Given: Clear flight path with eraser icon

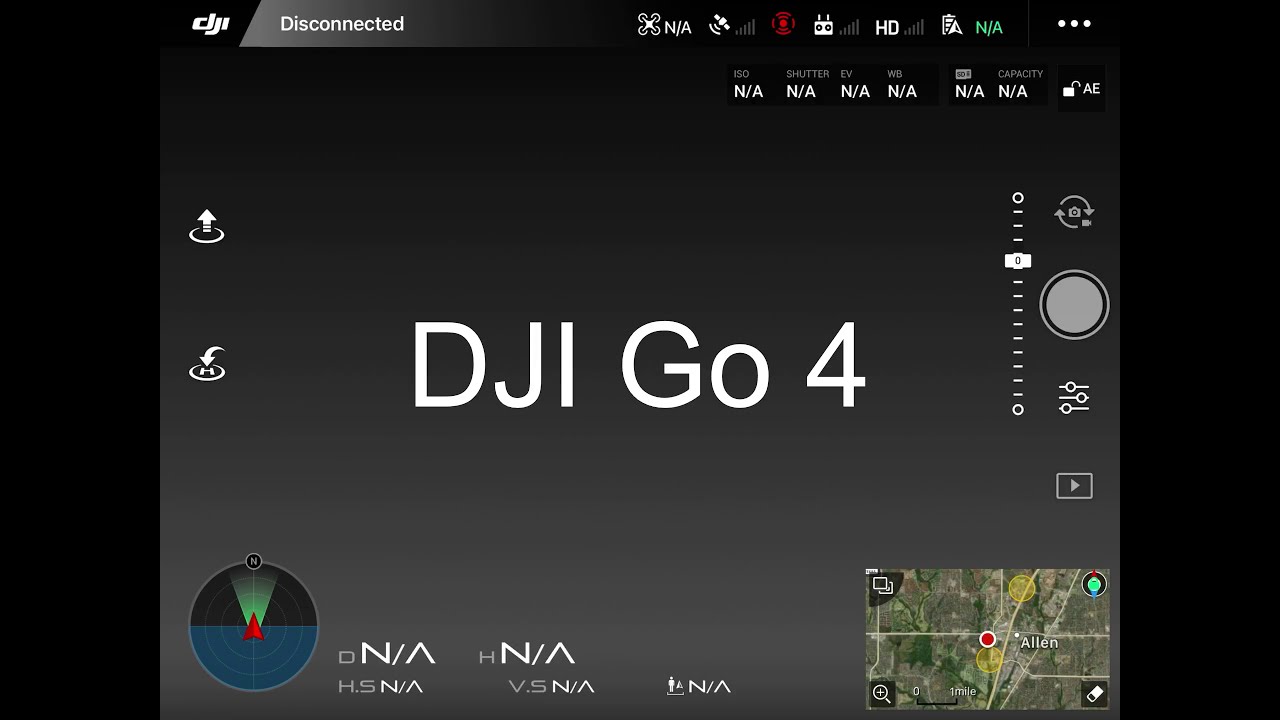Looking at the screenshot, I should click(1094, 693).
